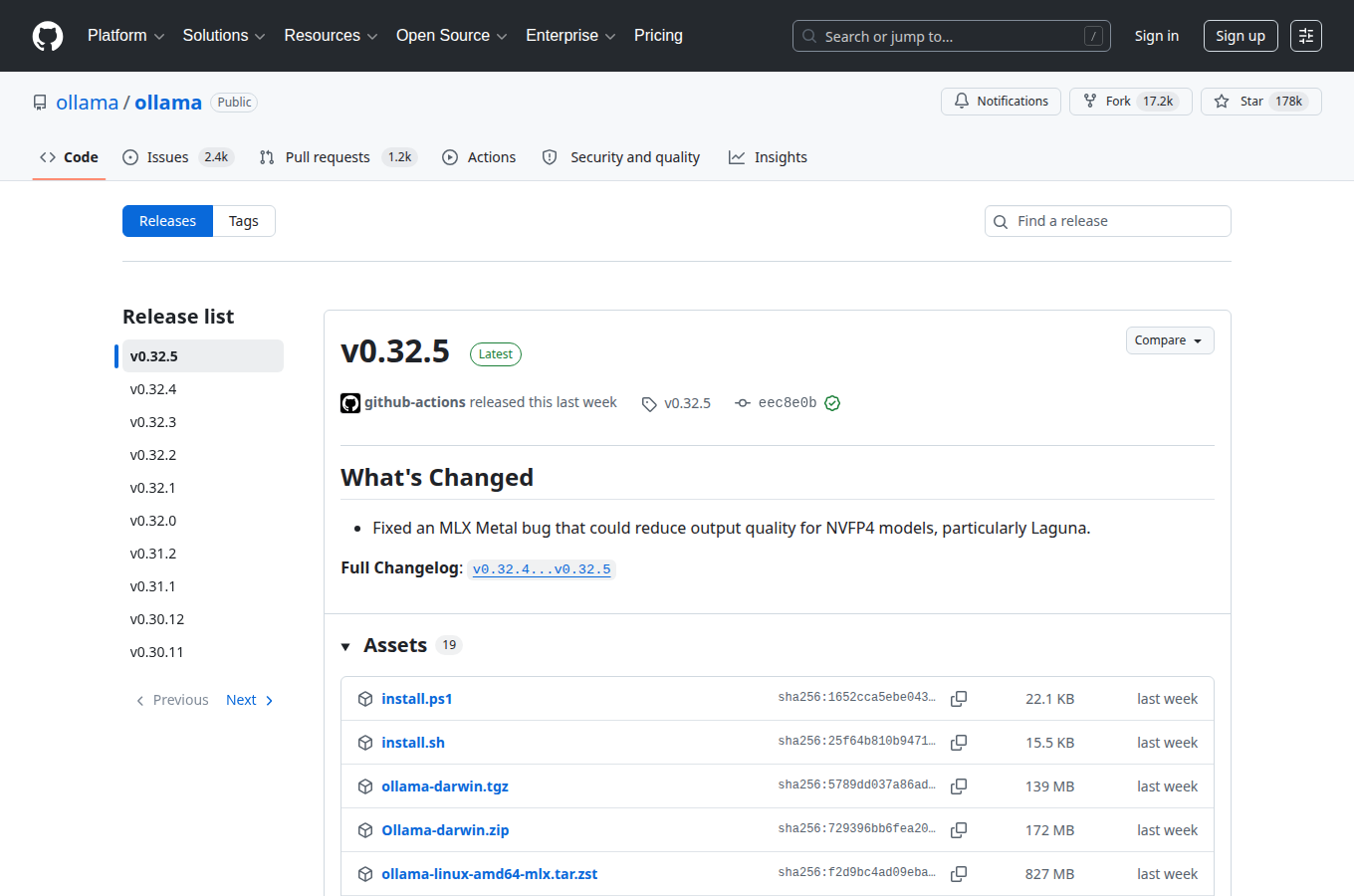
Task: Go to Next page of releases
Action: [250, 700]
